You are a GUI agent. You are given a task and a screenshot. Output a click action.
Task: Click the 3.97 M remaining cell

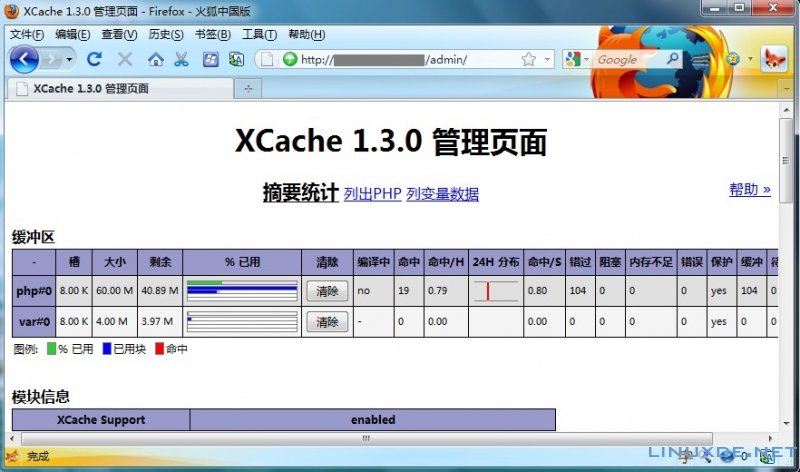160,322
